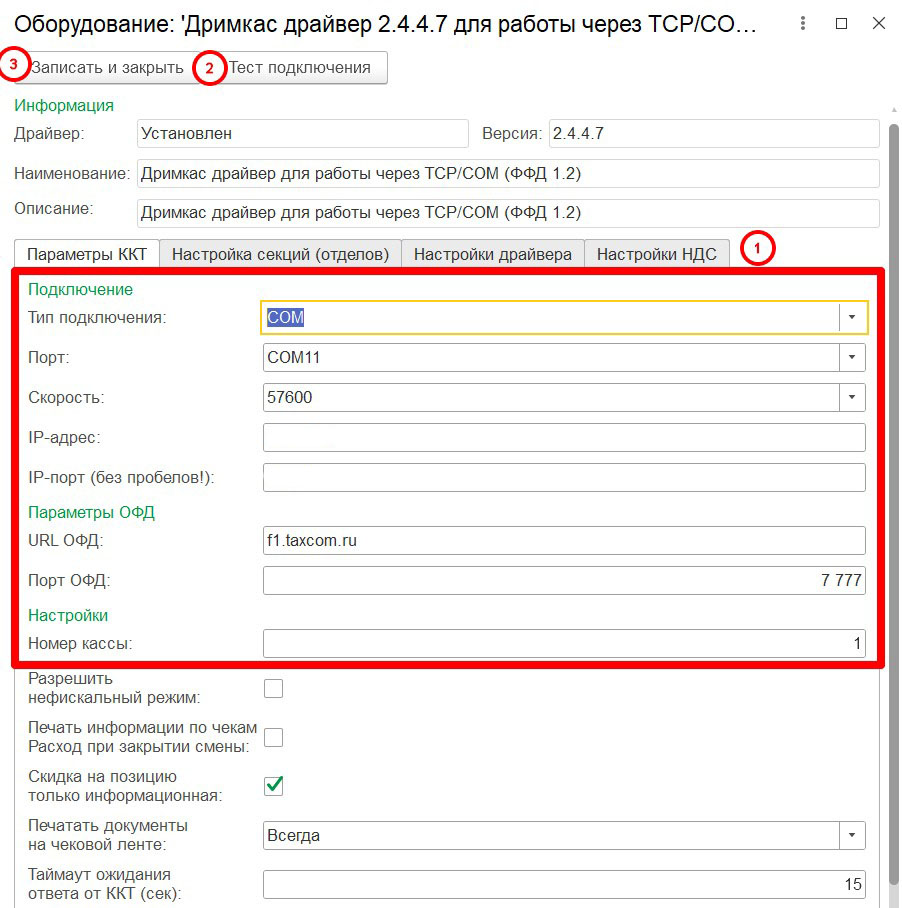Open 'Печатать документы на чековой ленте' dropdown
Screen dimensions: 902x908
coord(851,835)
